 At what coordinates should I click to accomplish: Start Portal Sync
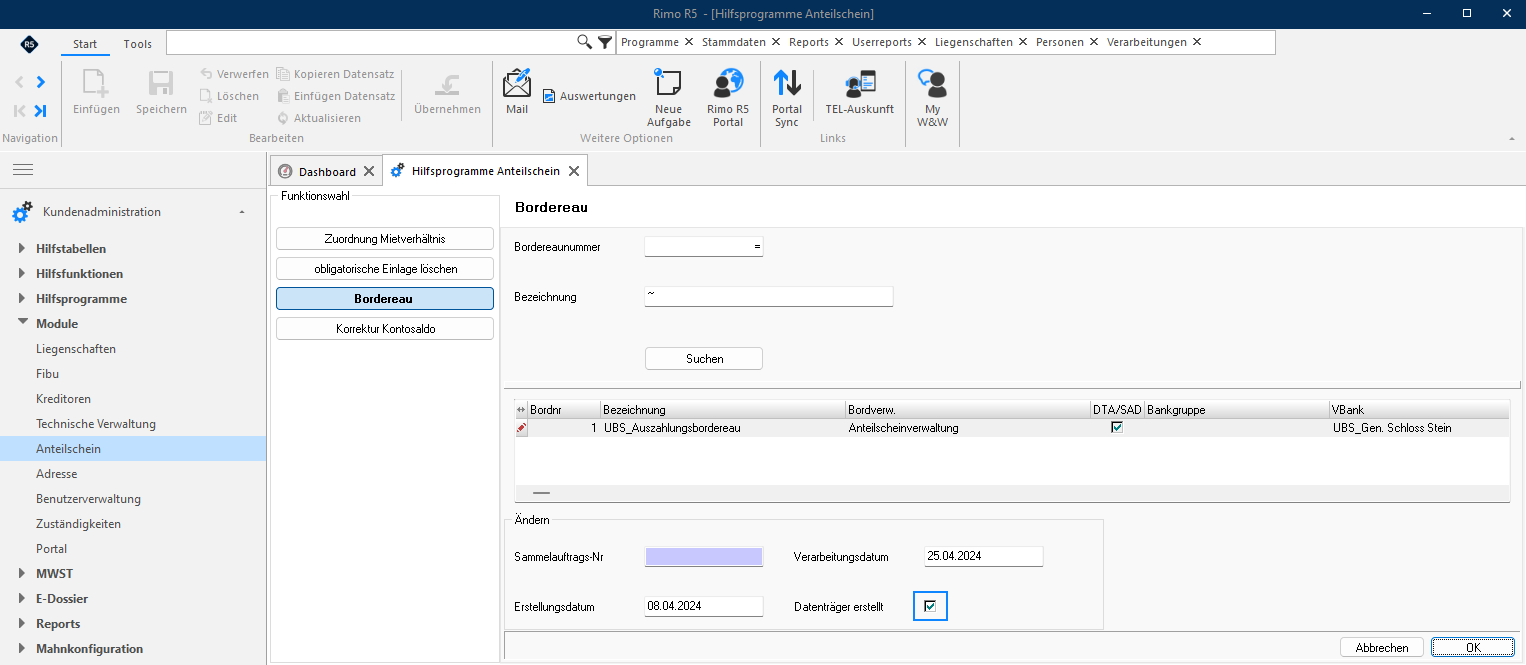click(787, 98)
